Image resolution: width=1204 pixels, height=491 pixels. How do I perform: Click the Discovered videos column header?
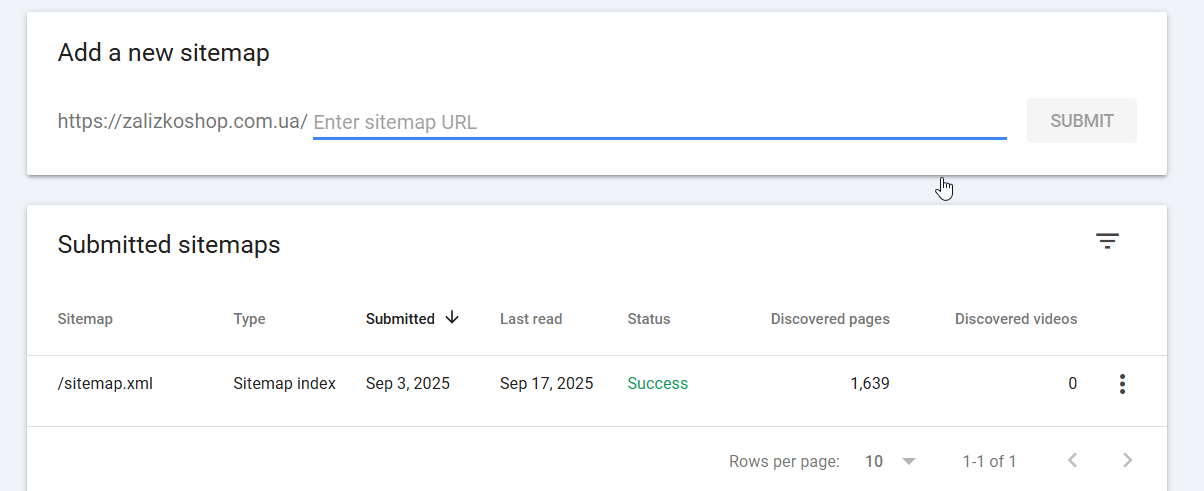[x=1016, y=319]
